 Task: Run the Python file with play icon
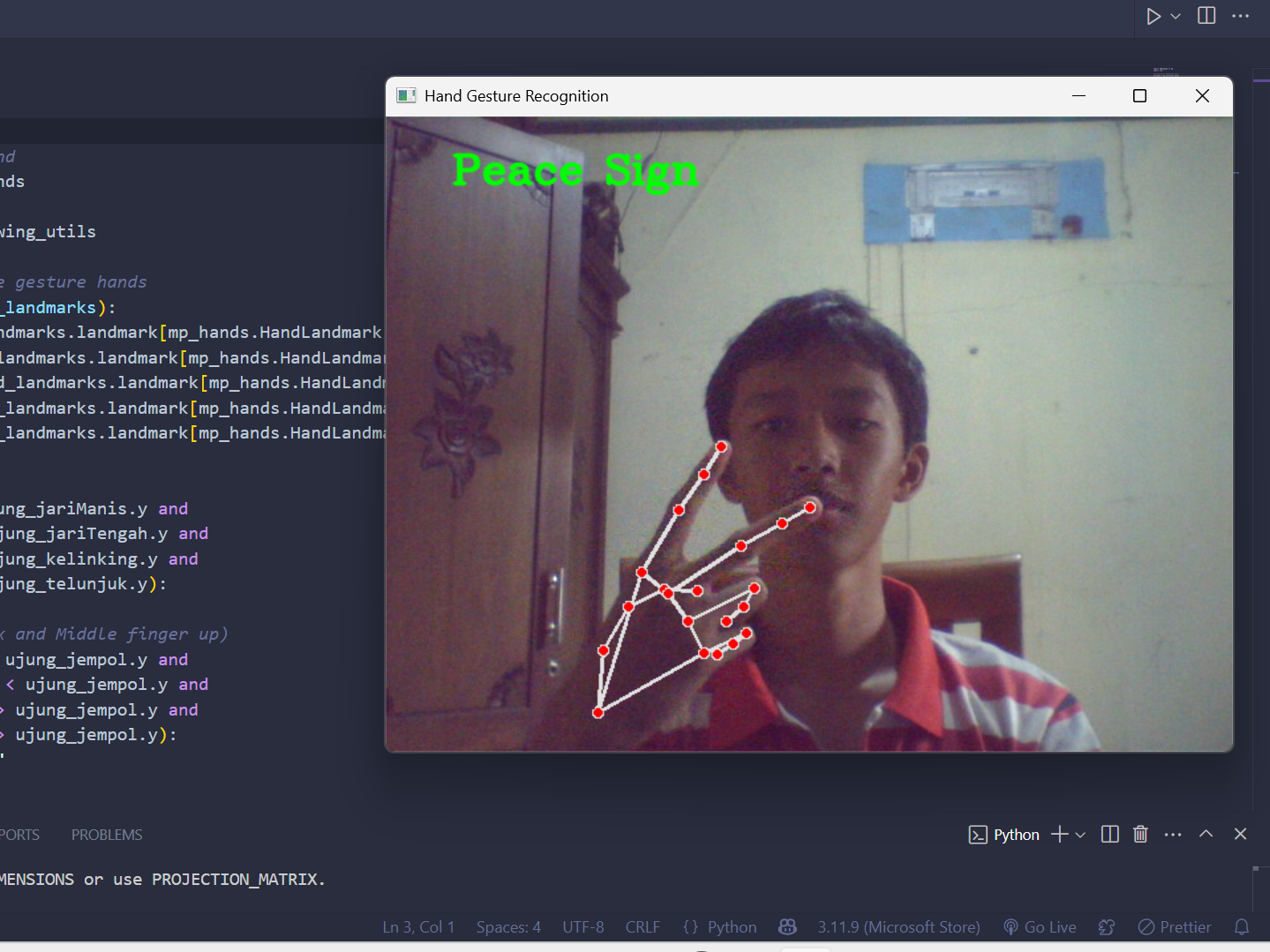[1154, 16]
